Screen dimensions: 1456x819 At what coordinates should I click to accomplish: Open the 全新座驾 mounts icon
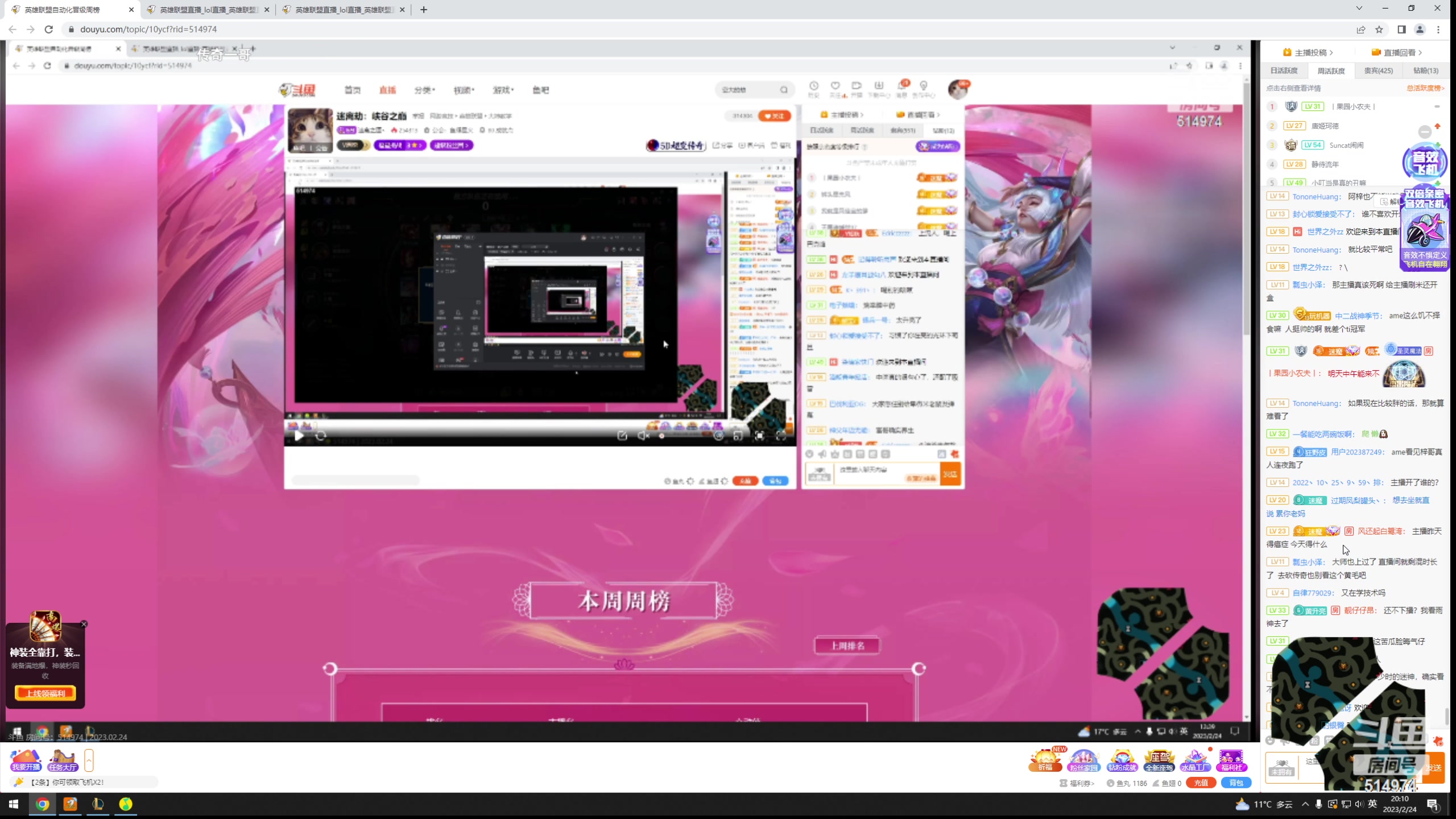(1159, 760)
